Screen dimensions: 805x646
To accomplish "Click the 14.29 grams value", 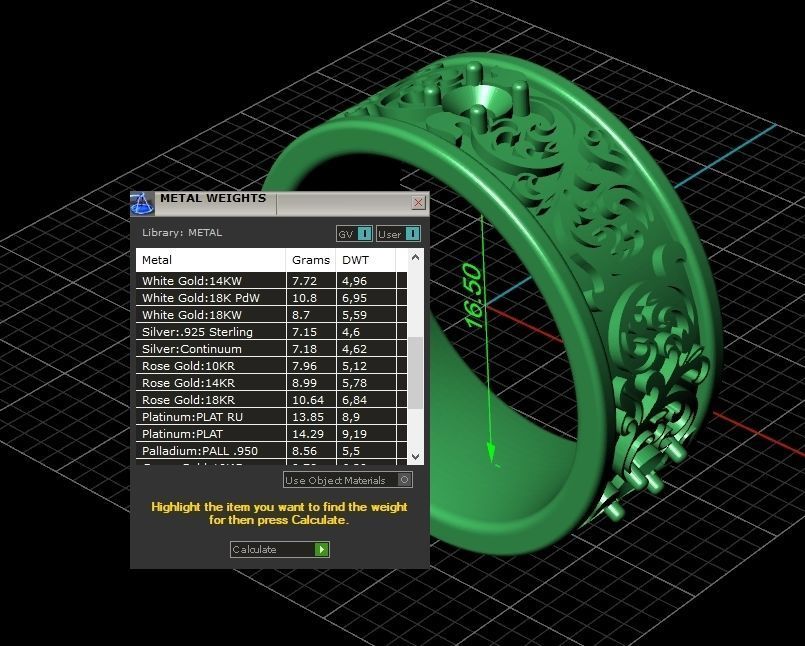I will tap(308, 434).
